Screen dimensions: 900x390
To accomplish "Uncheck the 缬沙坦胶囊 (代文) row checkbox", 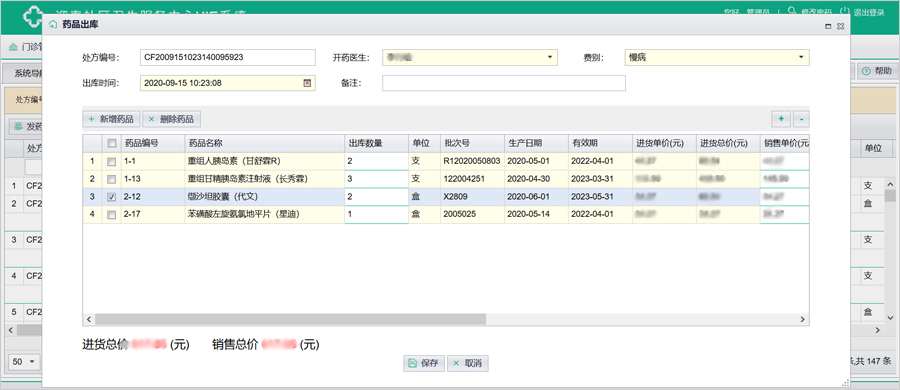I will coord(111,197).
